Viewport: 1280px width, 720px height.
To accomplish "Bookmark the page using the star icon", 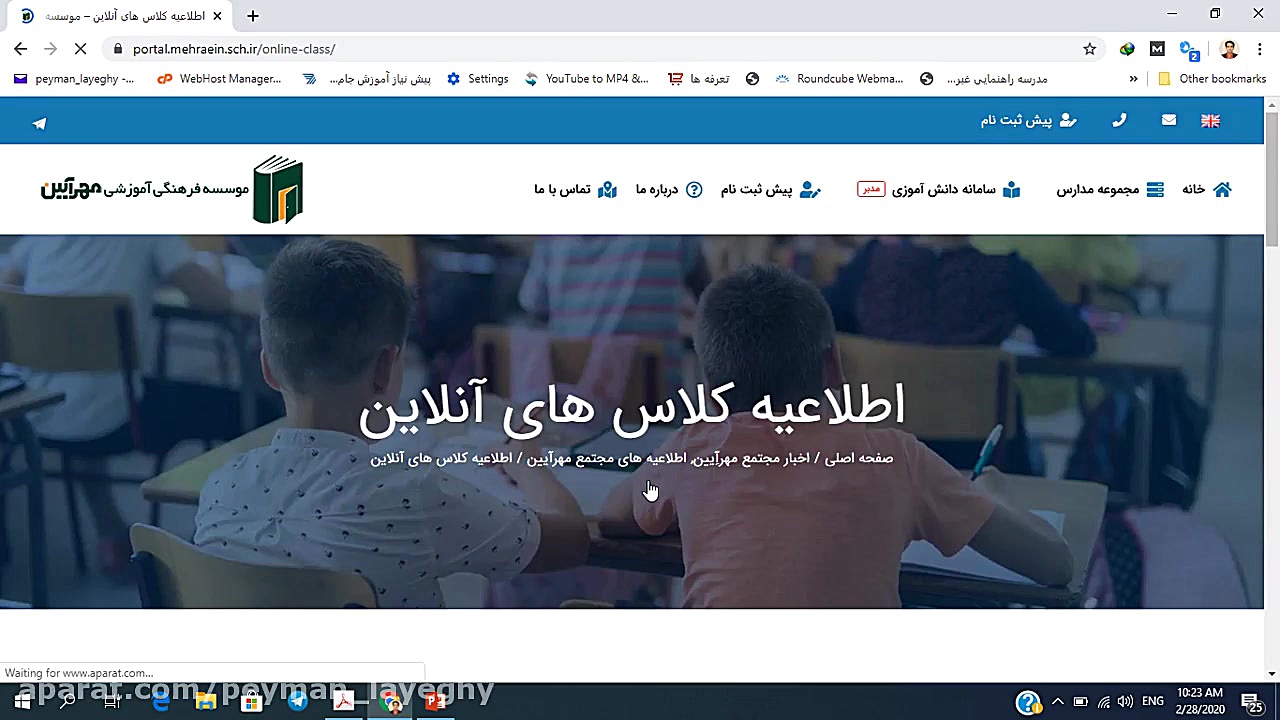I will (x=1089, y=48).
